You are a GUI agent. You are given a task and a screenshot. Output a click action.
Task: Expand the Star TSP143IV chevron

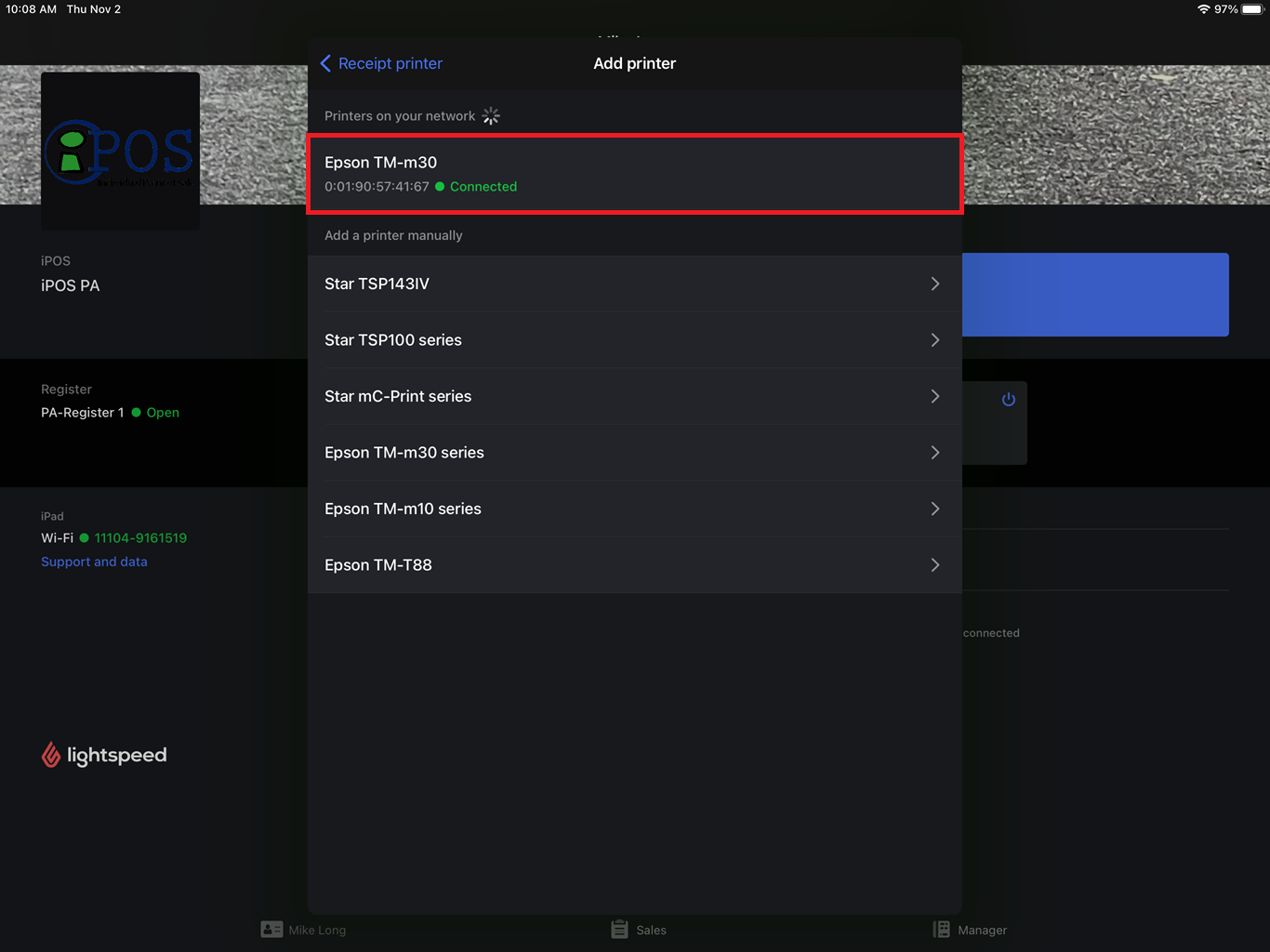pos(935,284)
